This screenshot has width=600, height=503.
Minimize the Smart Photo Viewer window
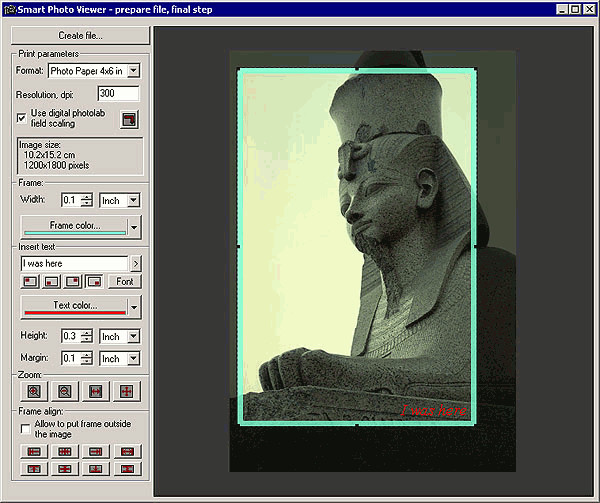coord(561,10)
